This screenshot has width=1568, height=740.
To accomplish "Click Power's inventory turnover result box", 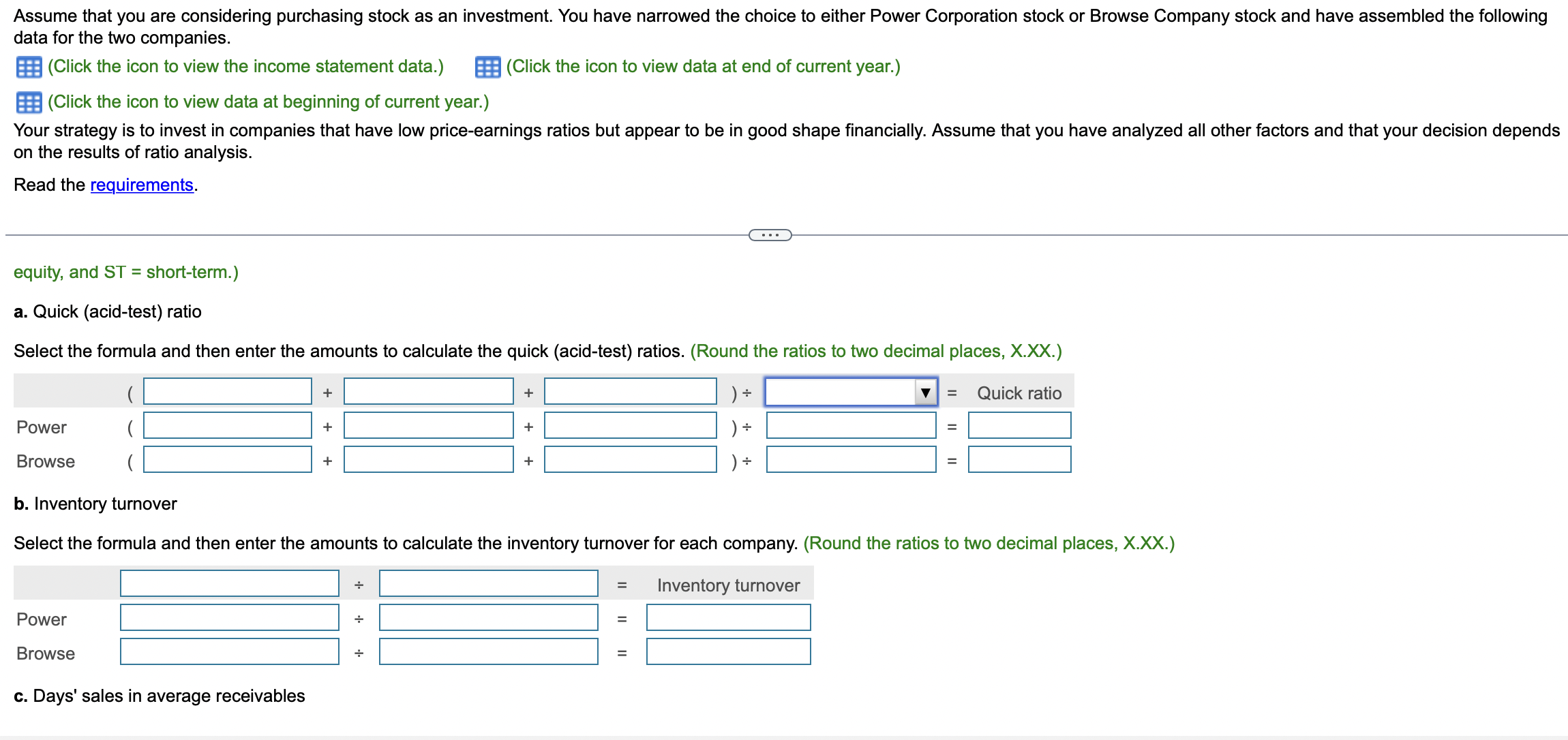I will click(728, 618).
